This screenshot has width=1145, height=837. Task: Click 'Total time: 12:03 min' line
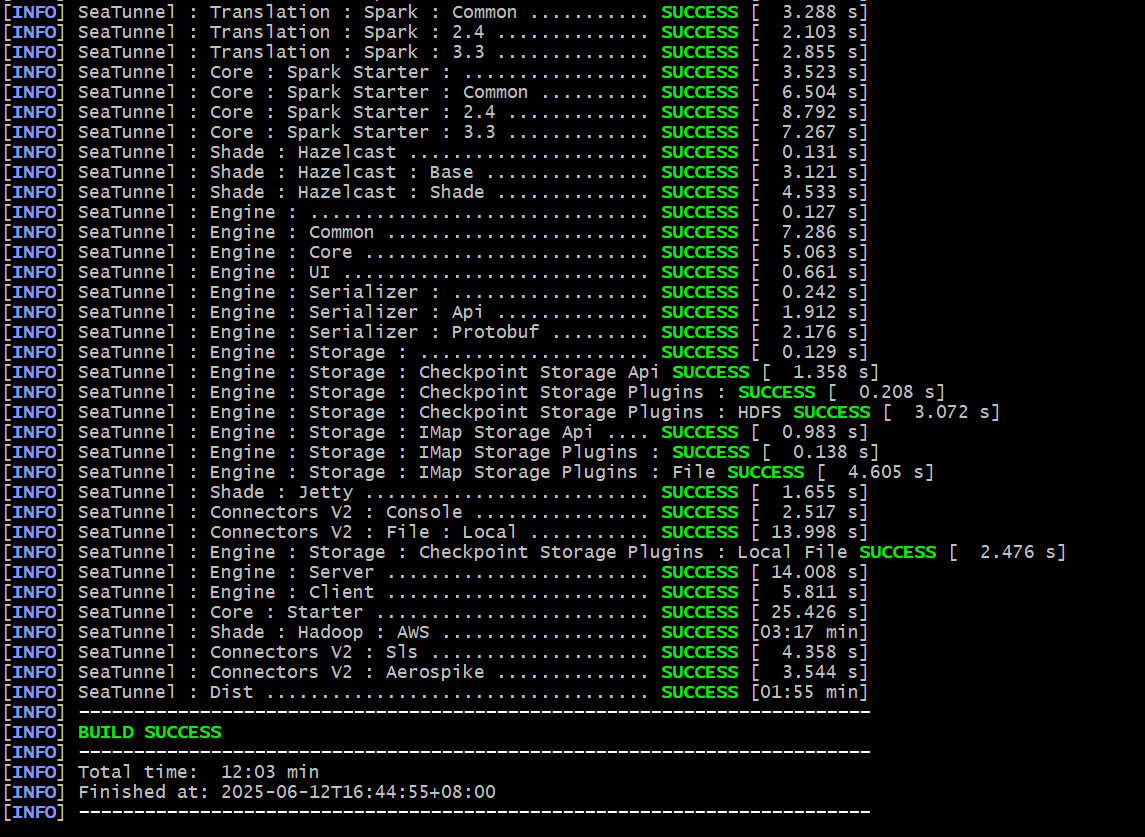coord(199,772)
